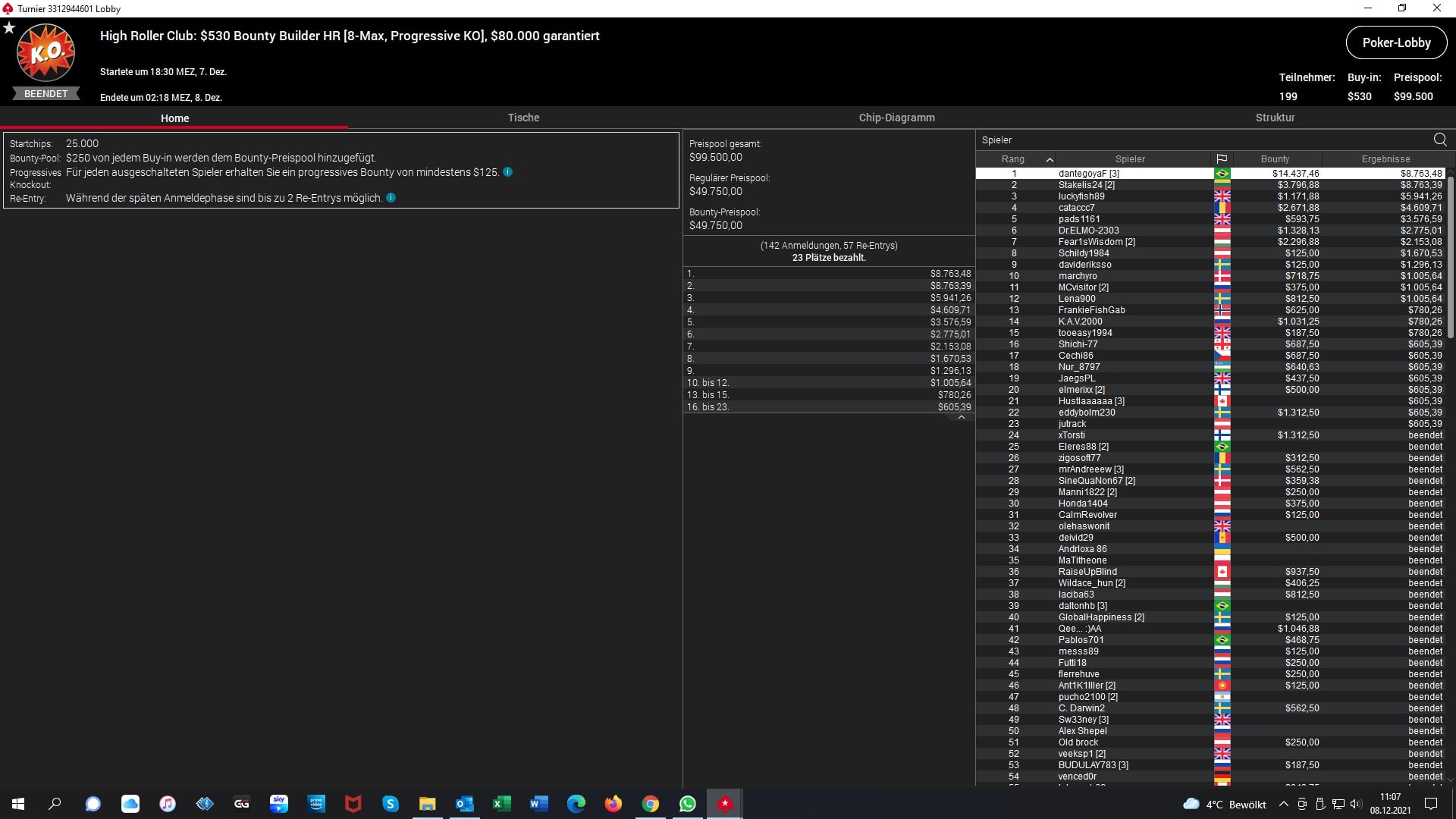The width and height of the screenshot is (1456, 819).
Task: Sort by Bounty column header
Action: [x=1275, y=159]
